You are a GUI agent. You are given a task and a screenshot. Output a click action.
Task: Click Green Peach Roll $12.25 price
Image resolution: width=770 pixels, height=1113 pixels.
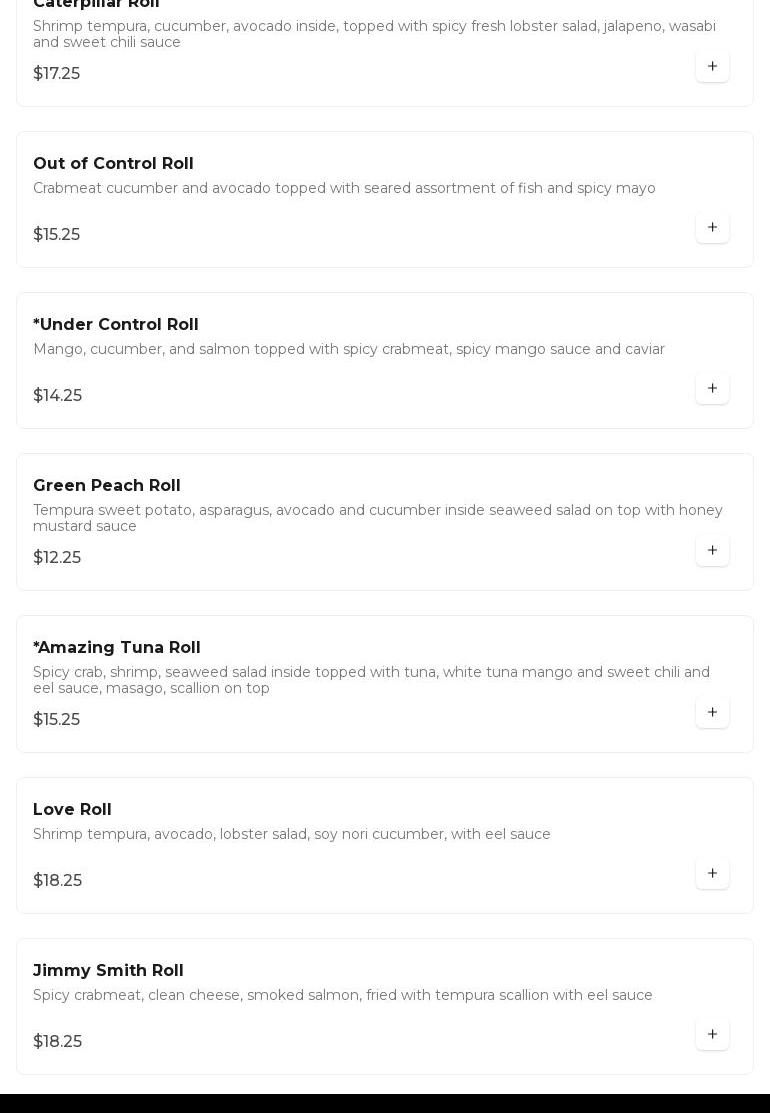[57, 558]
